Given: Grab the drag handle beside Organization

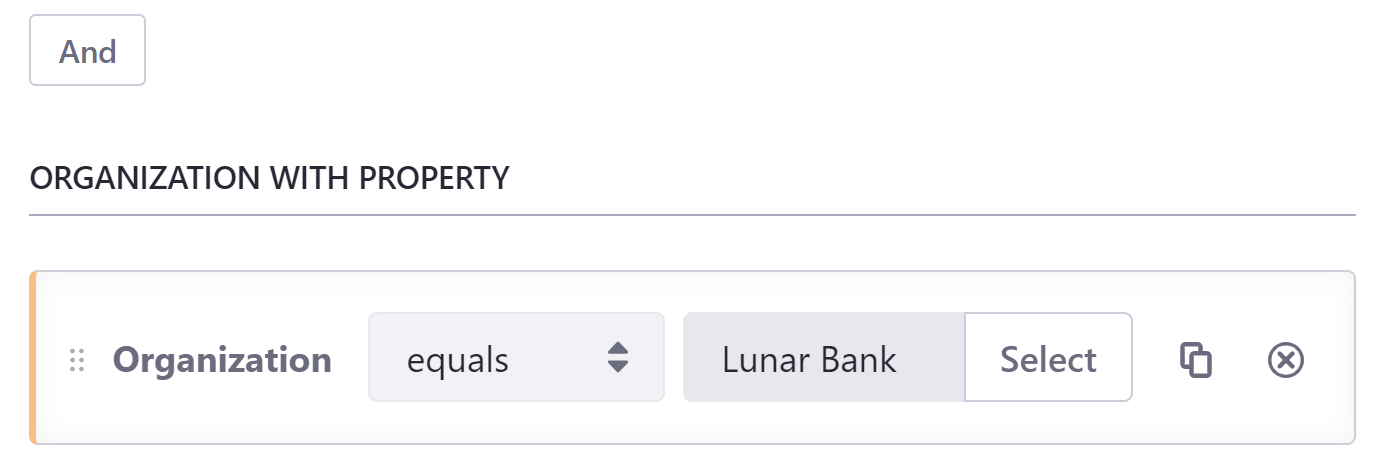Looking at the screenshot, I should (x=77, y=360).
